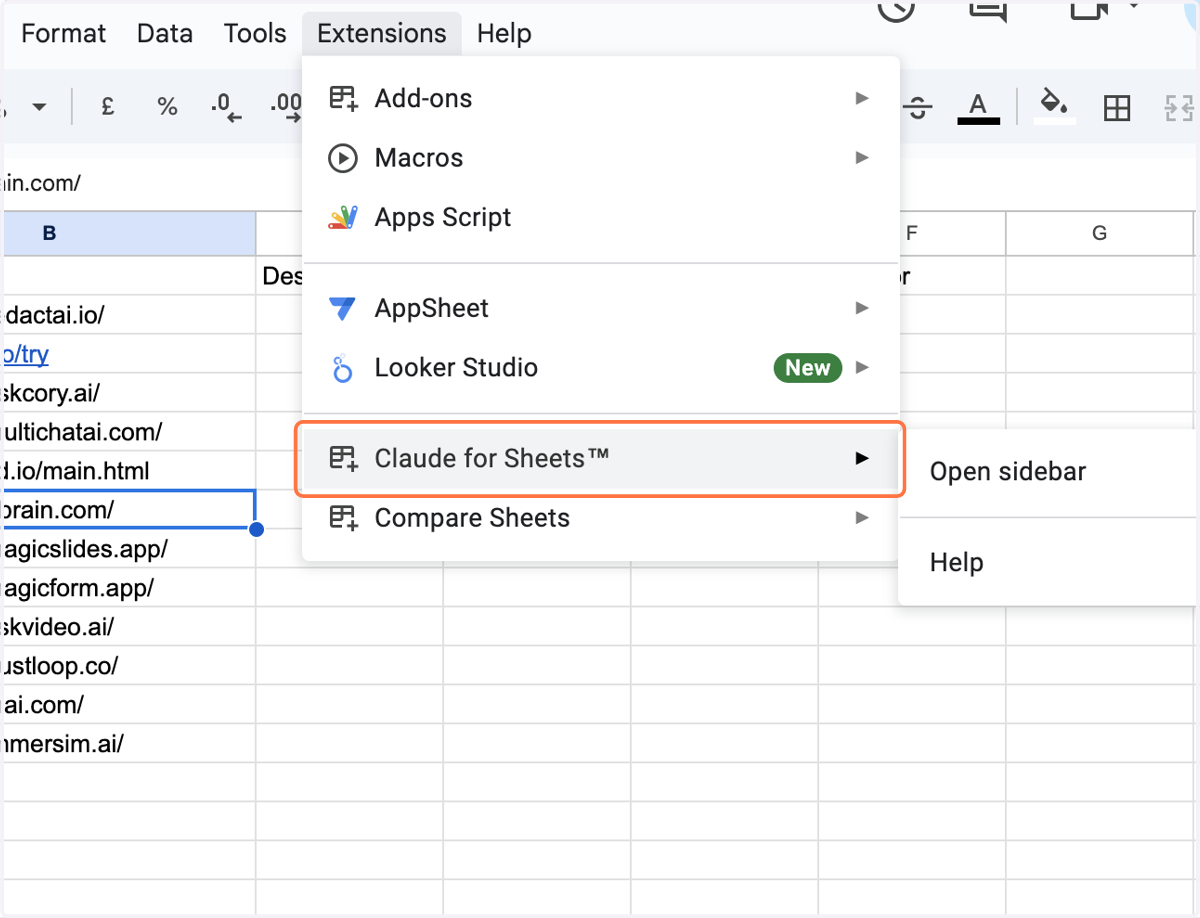The image size is (1200, 918).
Task: Click the selection fill handle dot
Action: coord(256,529)
